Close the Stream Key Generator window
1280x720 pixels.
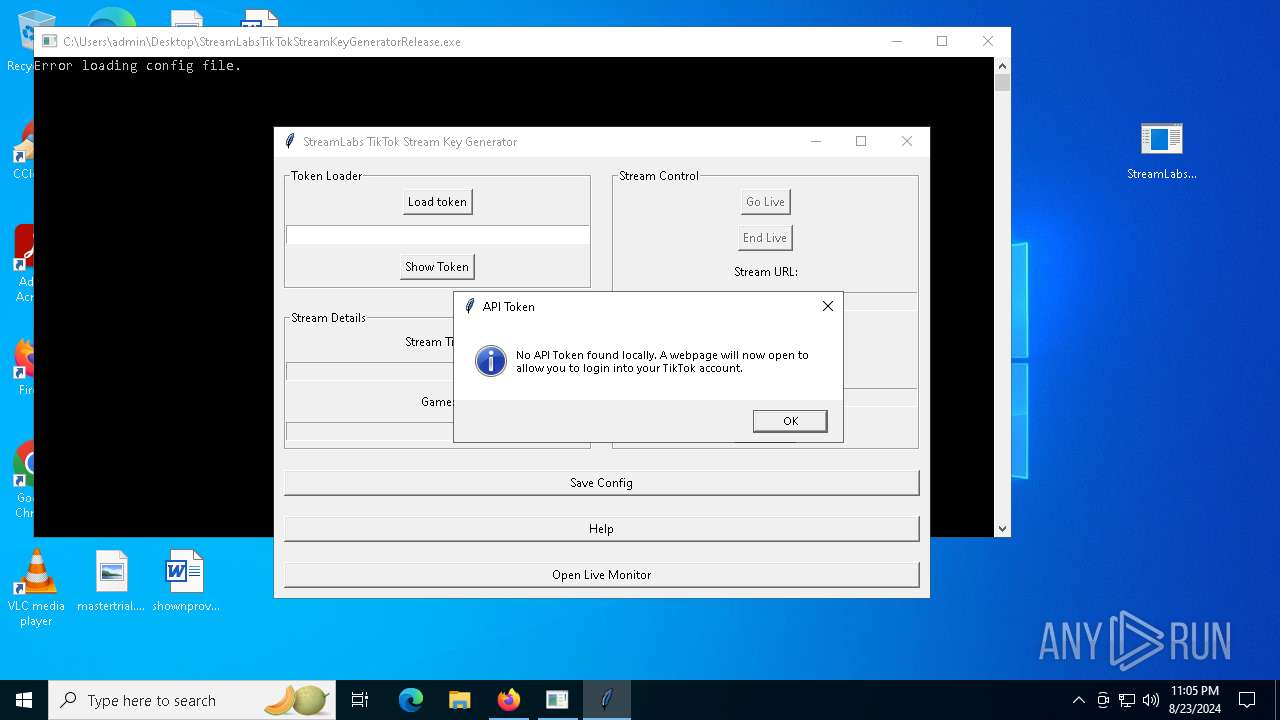906,141
